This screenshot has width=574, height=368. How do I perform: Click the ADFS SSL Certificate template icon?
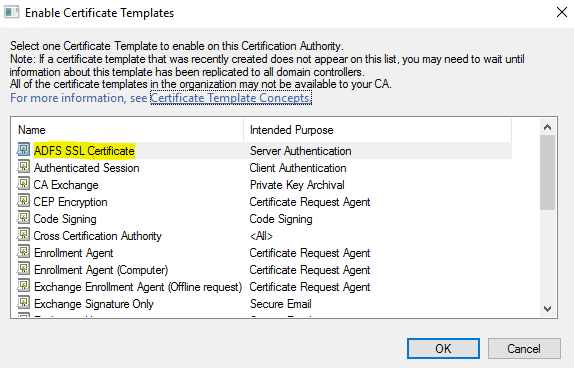(x=23, y=150)
